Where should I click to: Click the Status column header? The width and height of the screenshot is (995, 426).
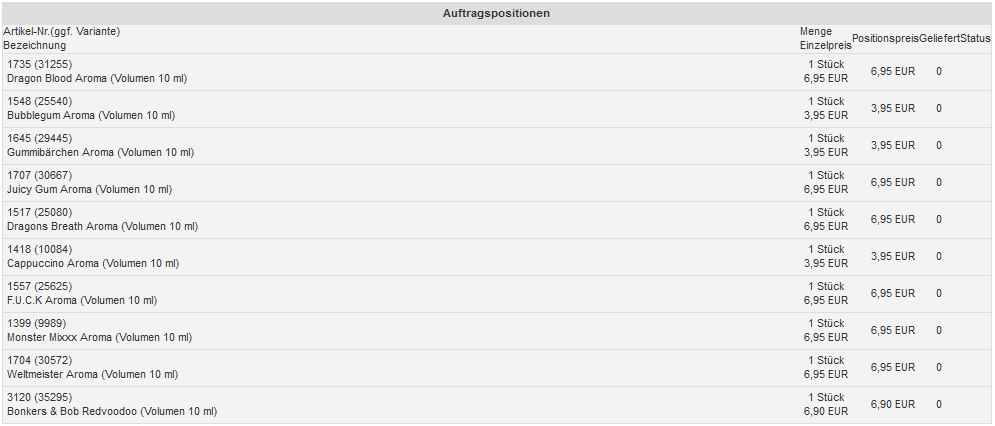(975, 38)
